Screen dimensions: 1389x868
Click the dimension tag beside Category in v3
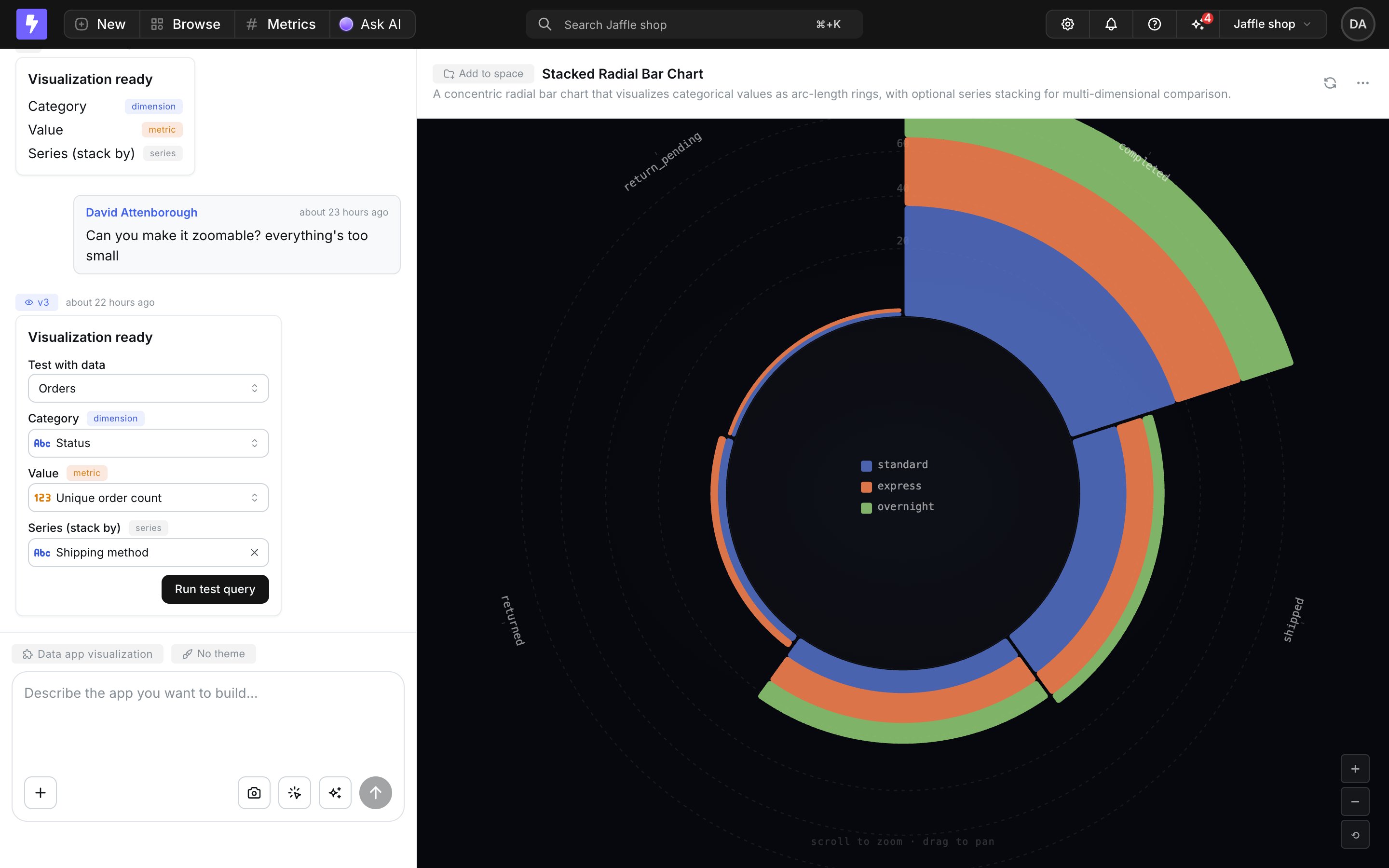115,419
